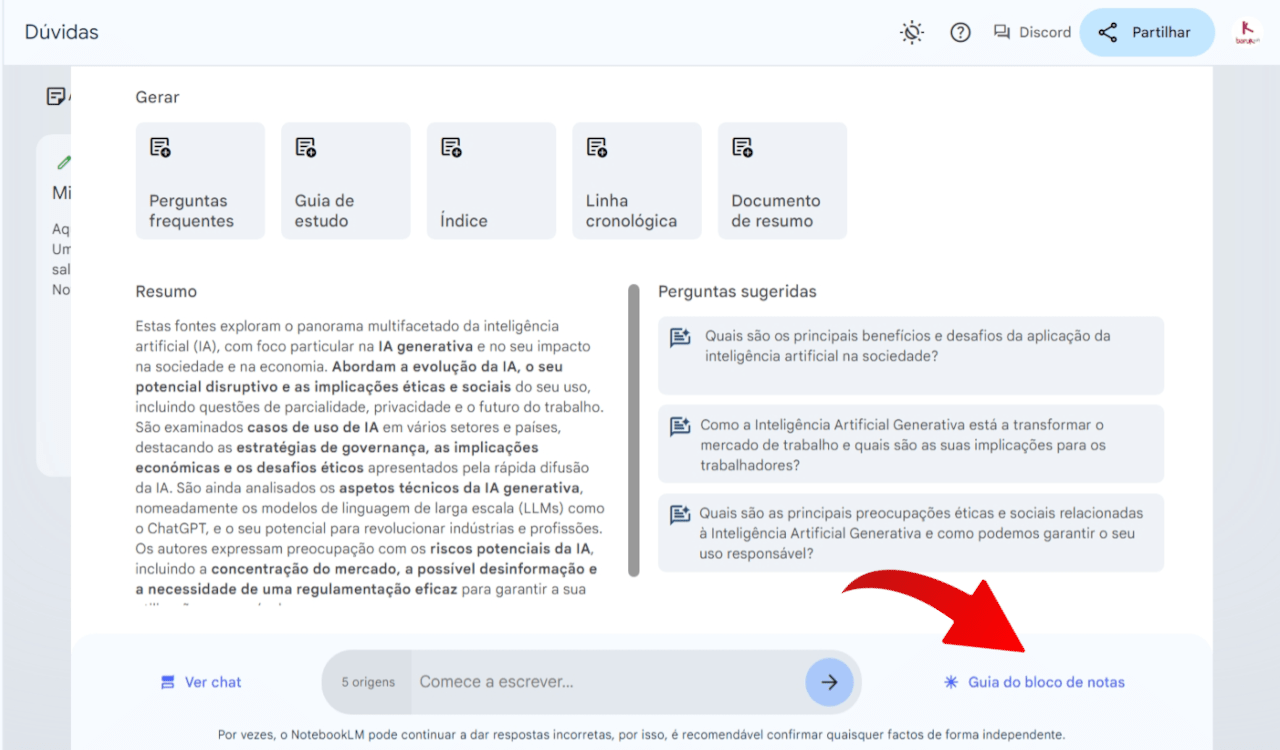The height and width of the screenshot is (750, 1280).
Task: Click the Linha cronológica note icon
Action: coord(597,148)
